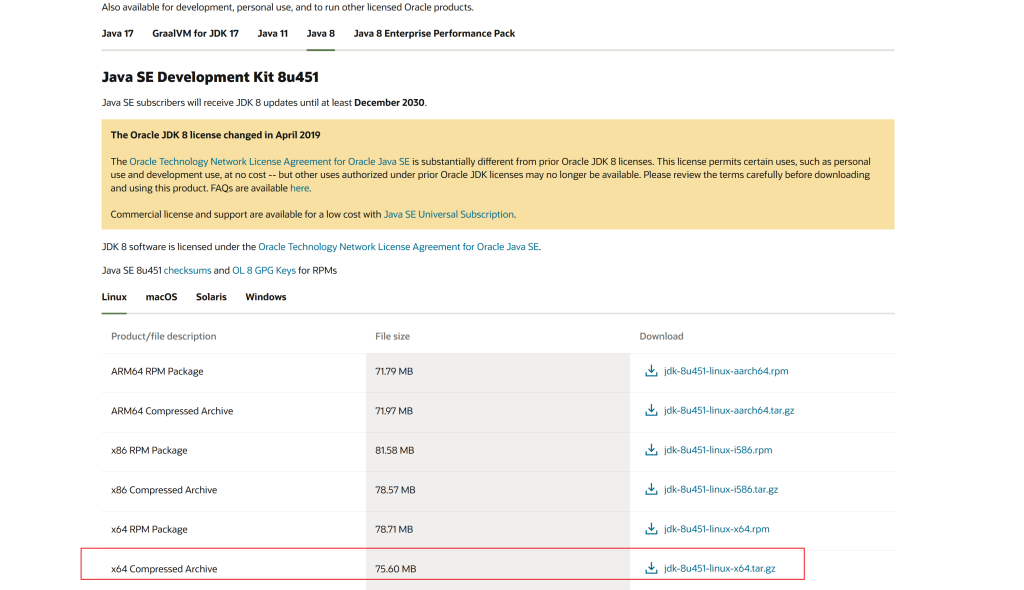Download jdk-8u451-linux-x64.tar.gz file link
This screenshot has width=1024, height=590.
(720, 568)
